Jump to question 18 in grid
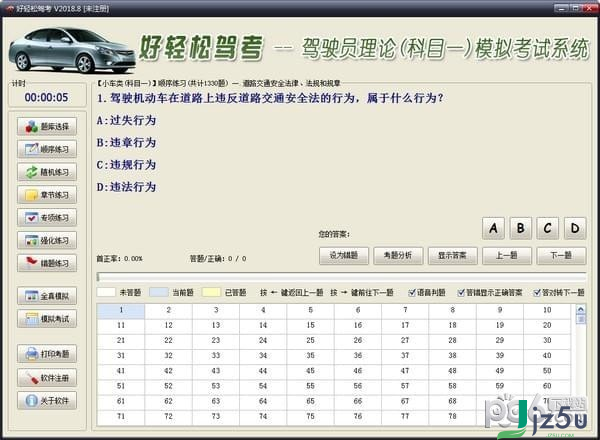 pyautogui.click(x=452, y=325)
